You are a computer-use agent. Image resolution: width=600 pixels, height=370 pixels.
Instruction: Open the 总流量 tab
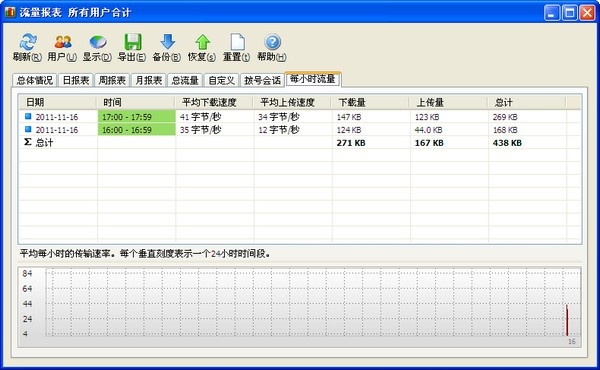tap(185, 80)
